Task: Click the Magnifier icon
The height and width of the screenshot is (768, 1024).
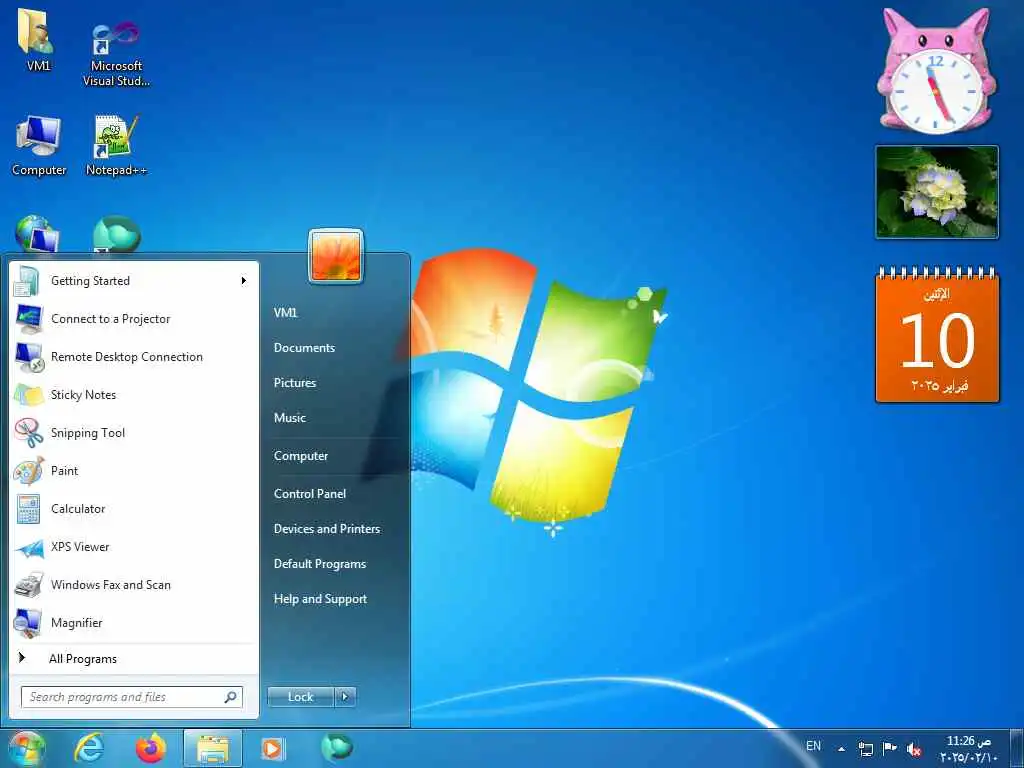Action: click(x=28, y=623)
